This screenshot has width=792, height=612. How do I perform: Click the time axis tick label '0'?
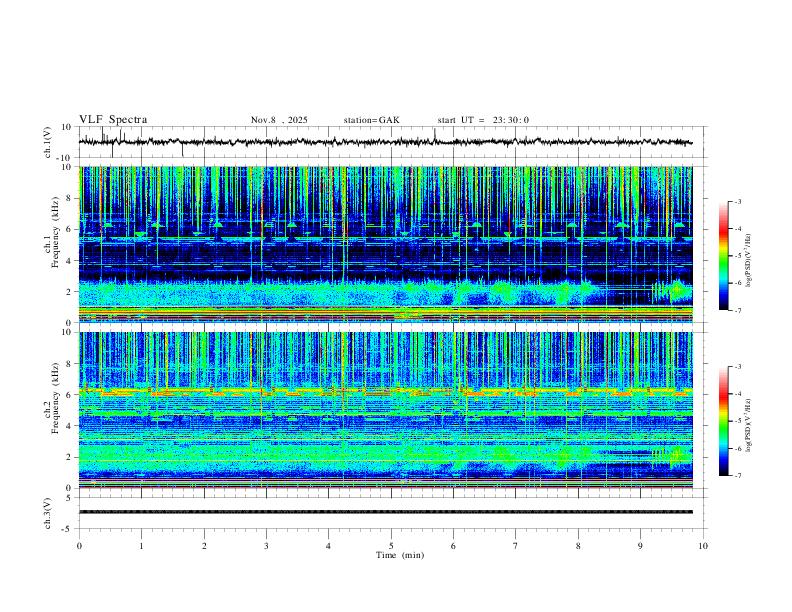pyautogui.click(x=79, y=546)
